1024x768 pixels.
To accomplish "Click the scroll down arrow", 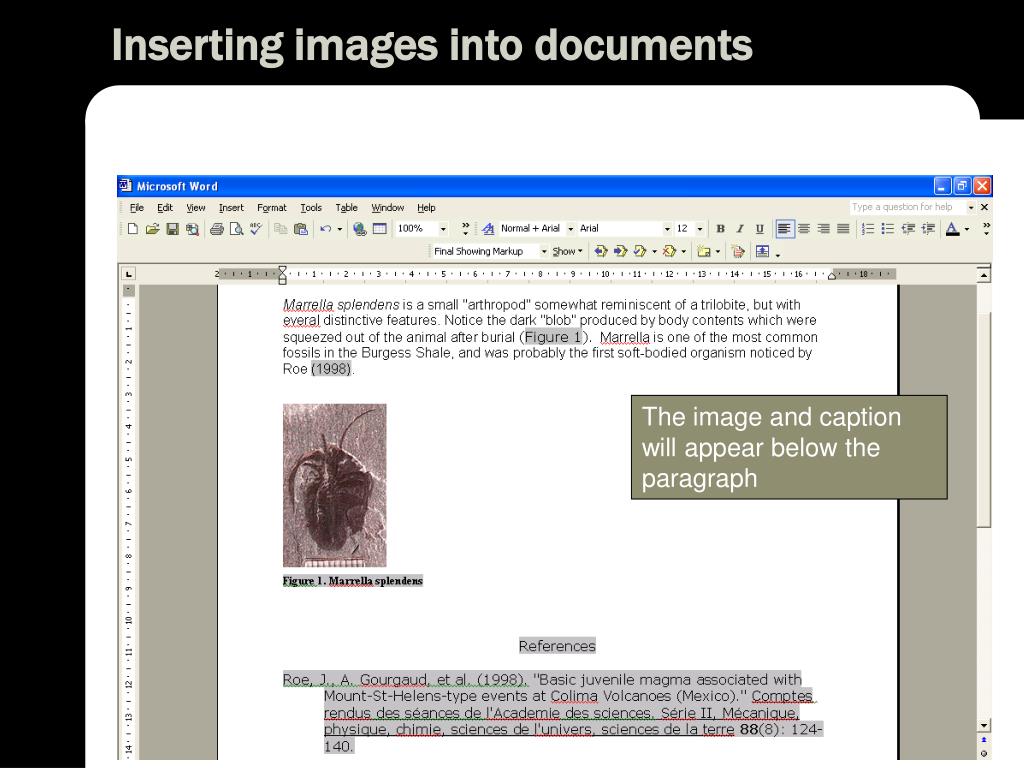I will tap(984, 726).
